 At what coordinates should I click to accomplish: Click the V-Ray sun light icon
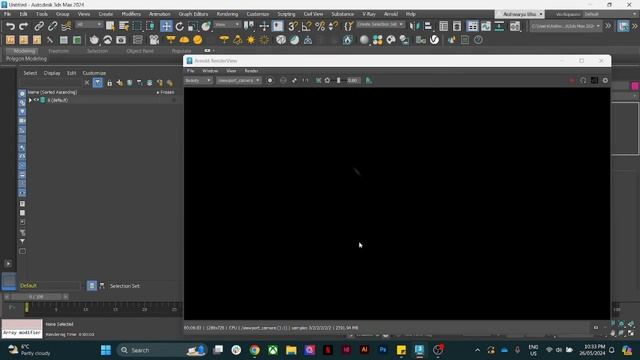pyautogui.click(x=251, y=40)
